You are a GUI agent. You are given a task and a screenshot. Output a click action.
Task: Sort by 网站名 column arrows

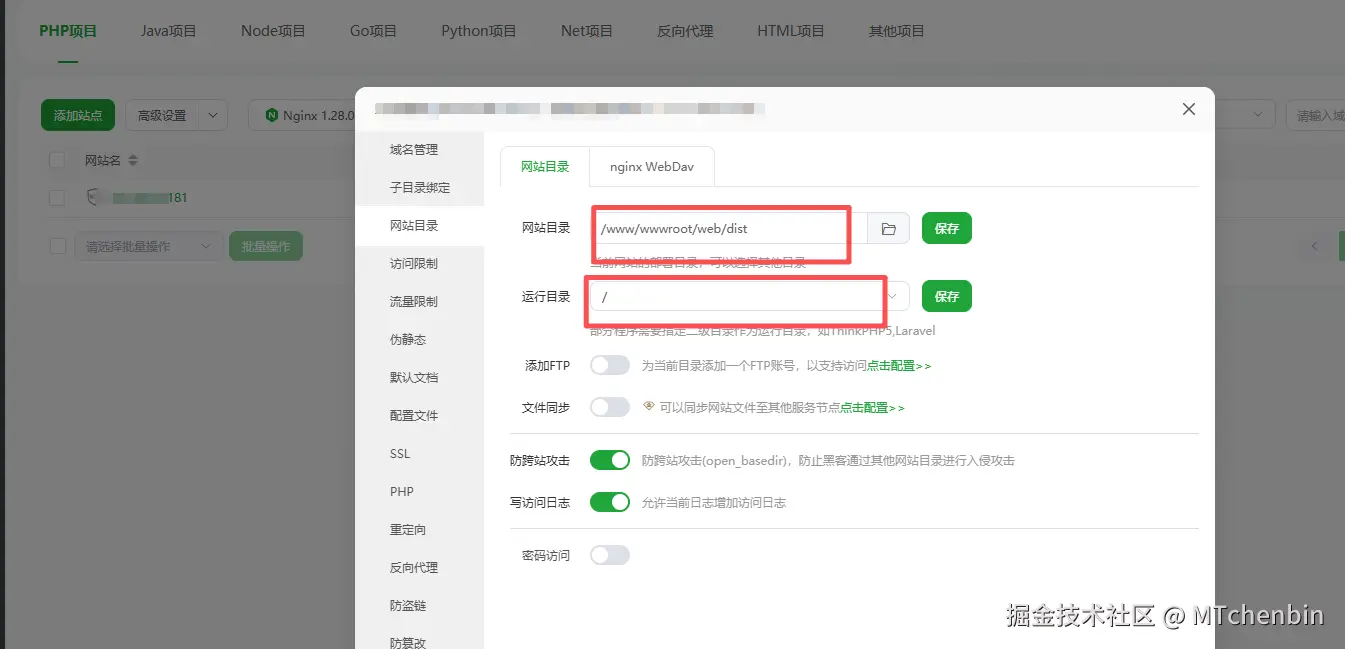[132, 160]
